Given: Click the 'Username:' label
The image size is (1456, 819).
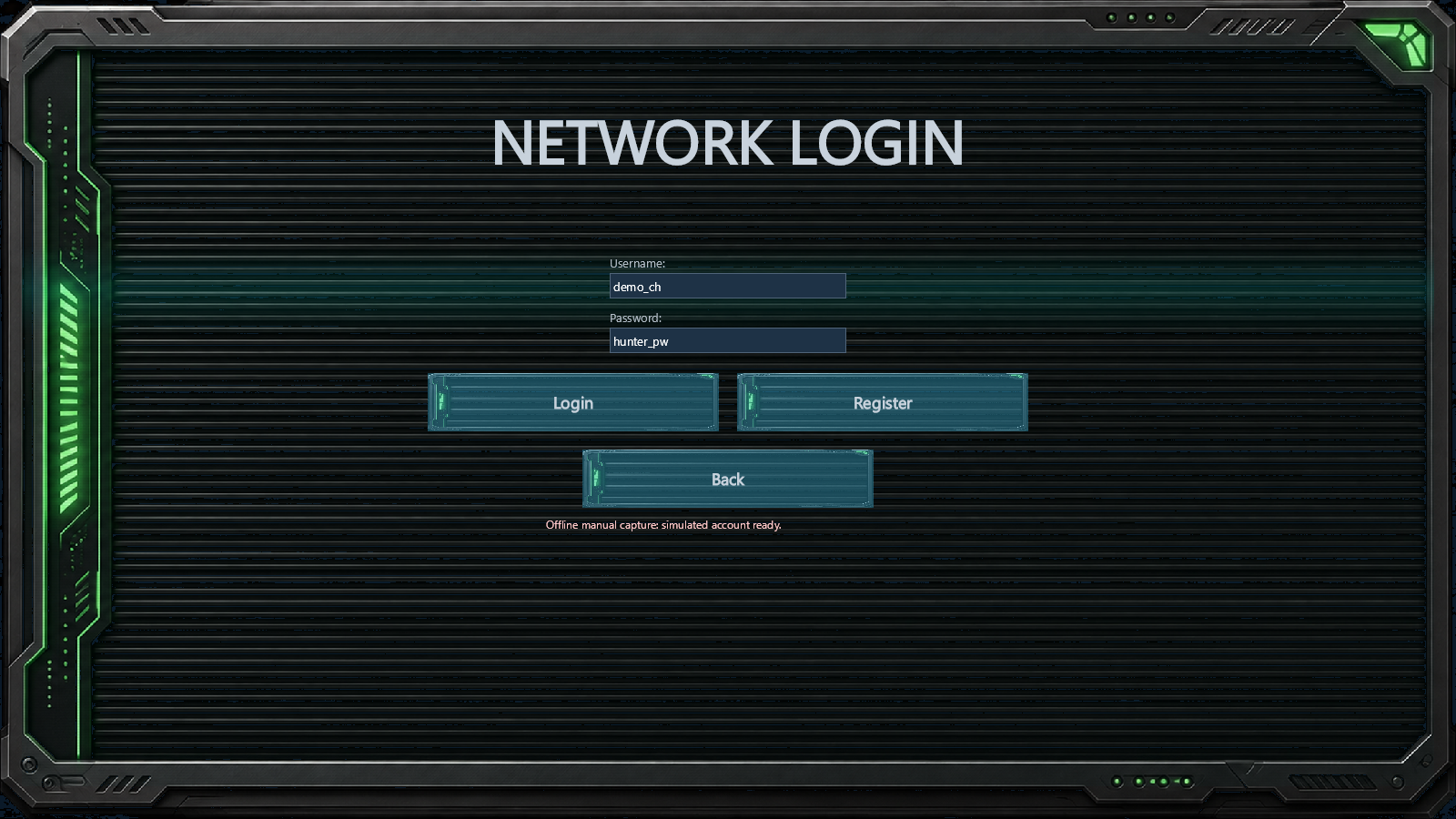Looking at the screenshot, I should point(637,263).
